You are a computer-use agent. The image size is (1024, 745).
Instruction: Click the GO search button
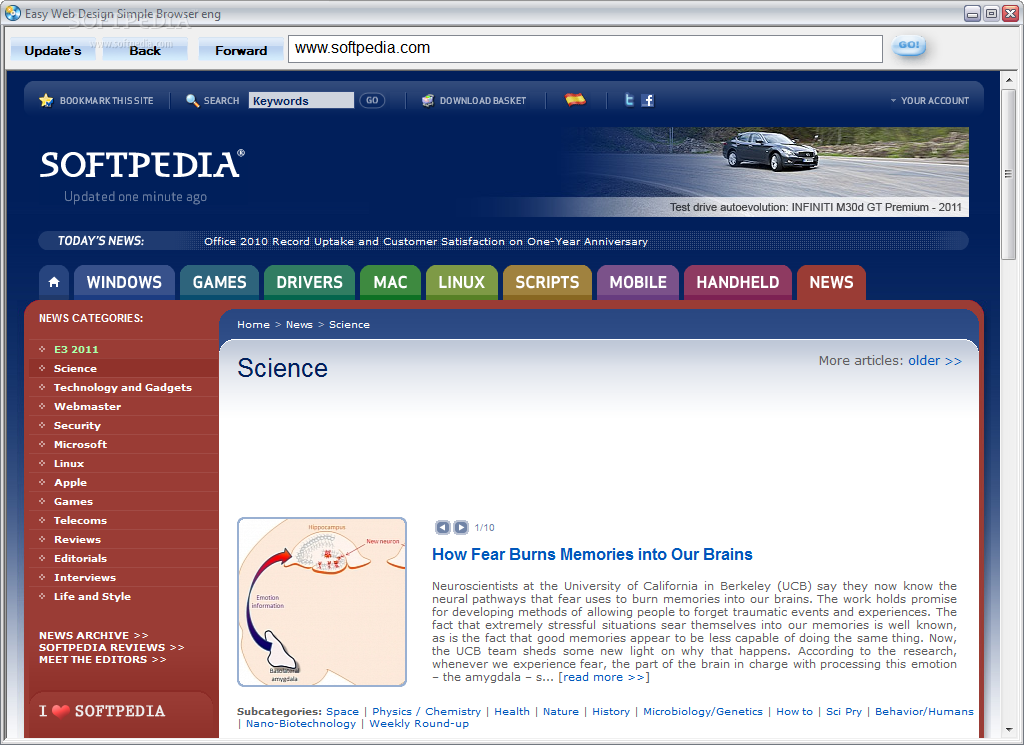point(372,101)
